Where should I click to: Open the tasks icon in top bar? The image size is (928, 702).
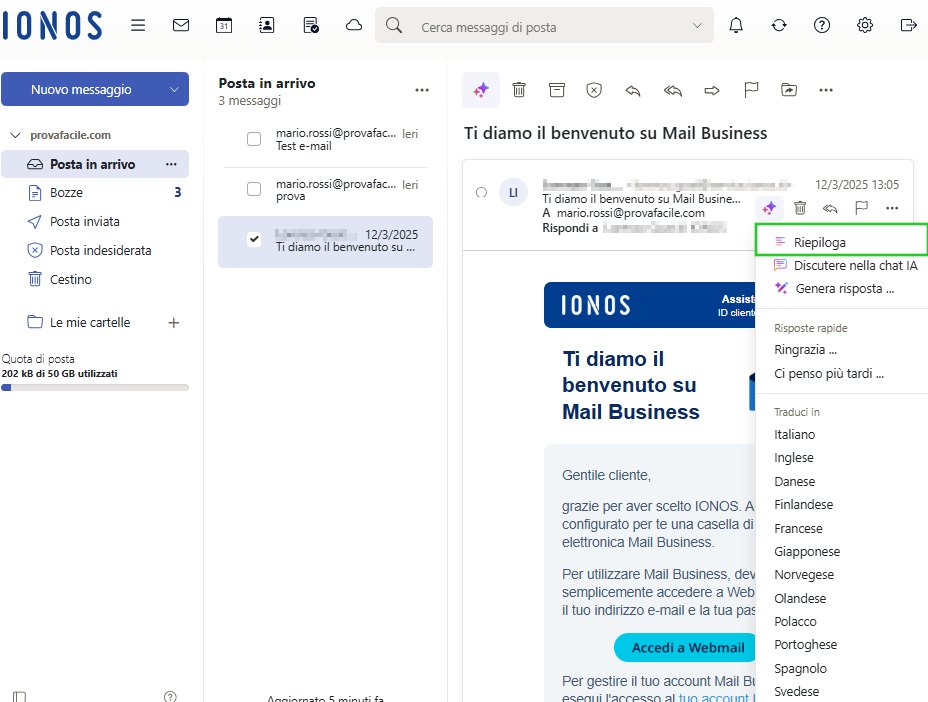click(311, 25)
